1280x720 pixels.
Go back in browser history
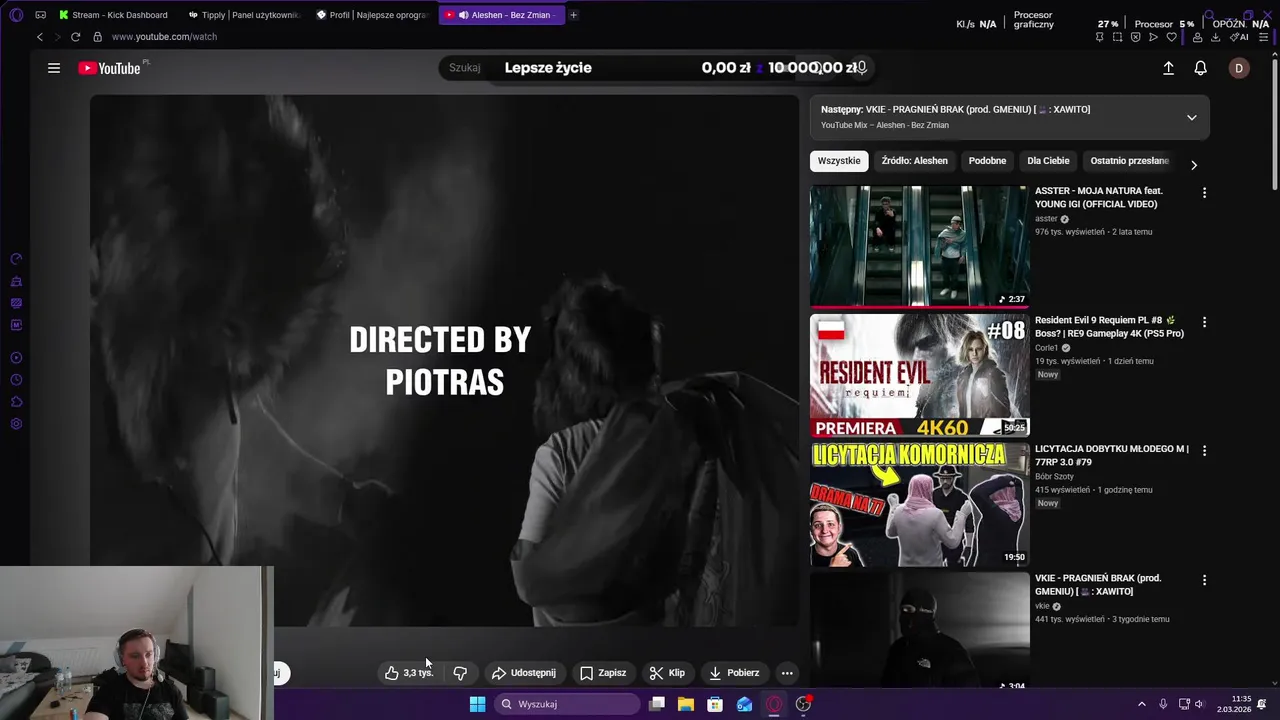coord(40,37)
